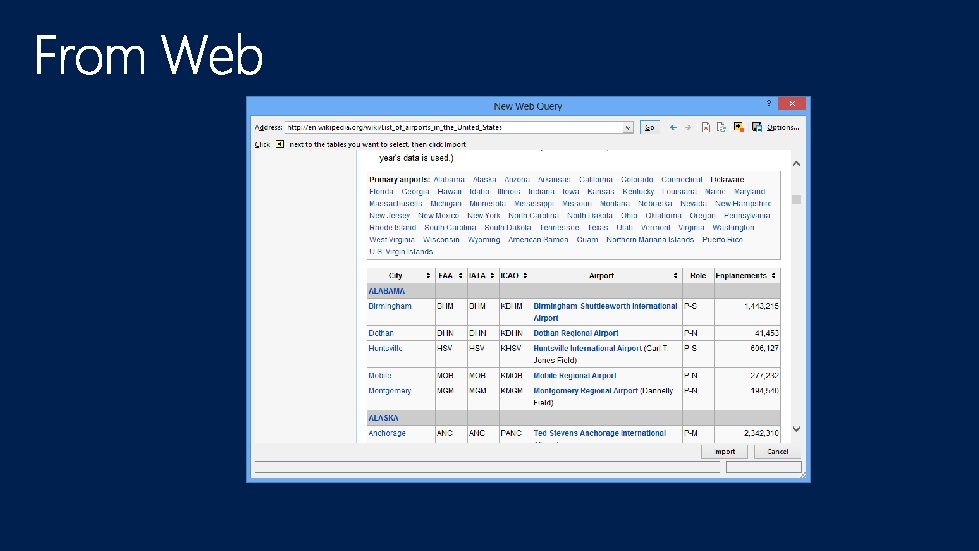Click the vertical scrollbar thumb

796,200
